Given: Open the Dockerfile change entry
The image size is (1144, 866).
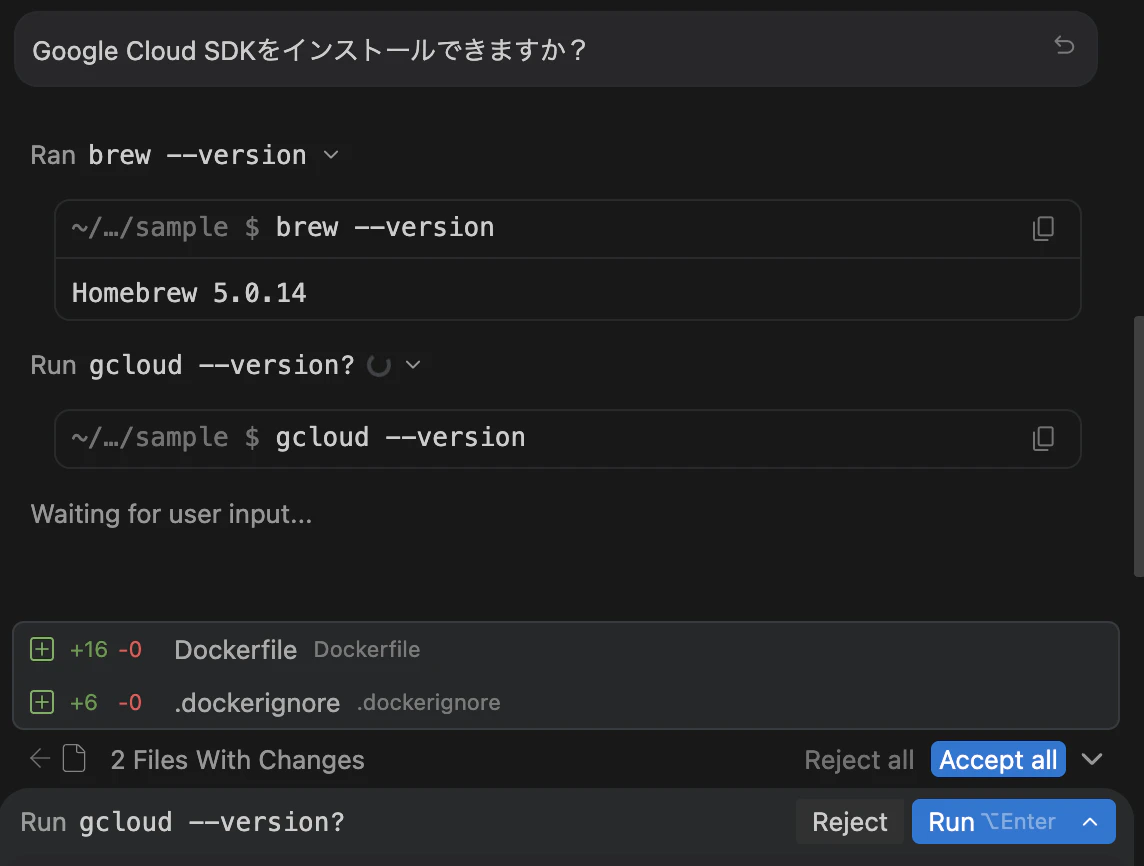Looking at the screenshot, I should click(565, 649).
